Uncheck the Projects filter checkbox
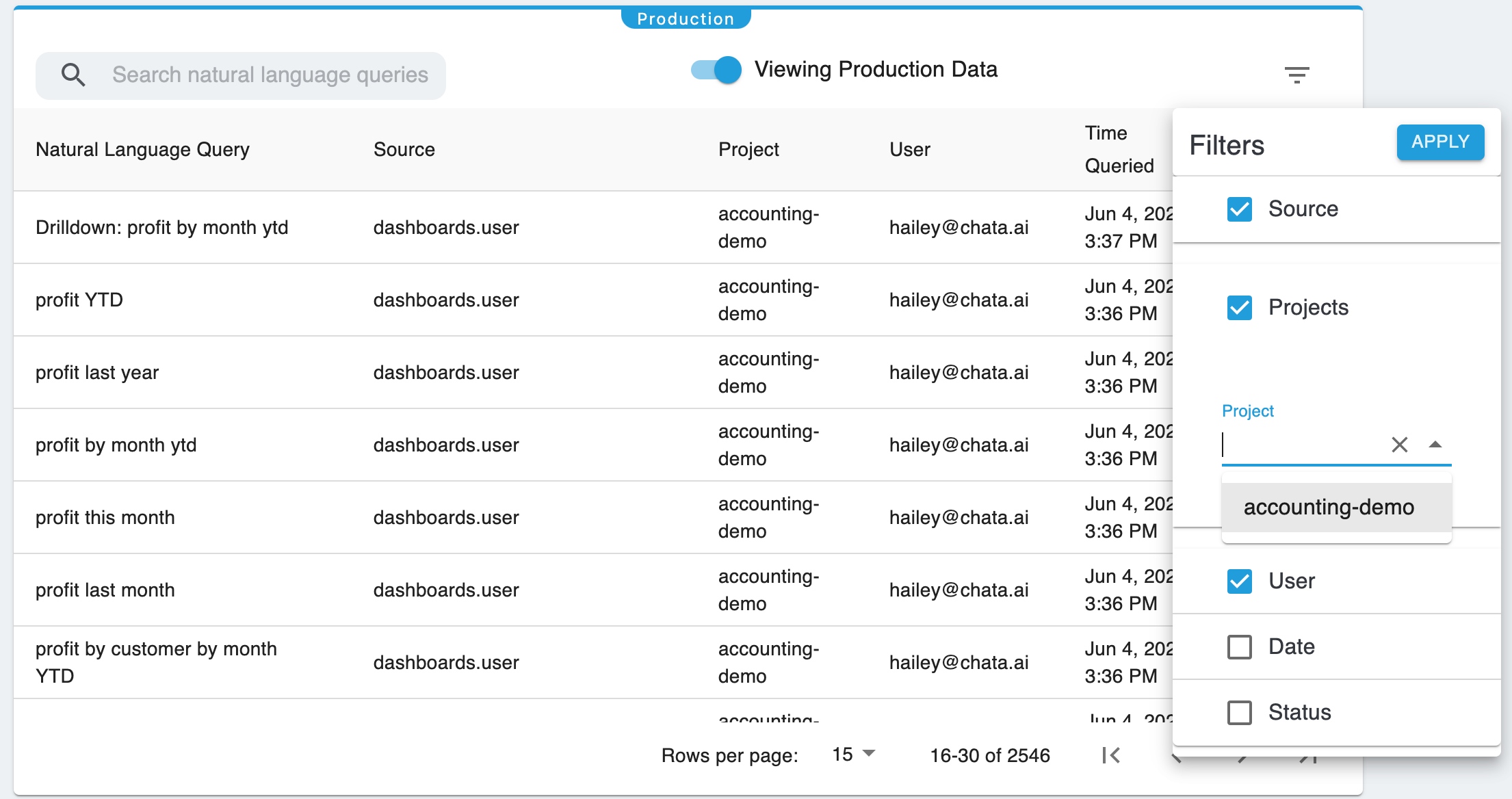Image resolution: width=1512 pixels, height=799 pixels. tap(1239, 308)
